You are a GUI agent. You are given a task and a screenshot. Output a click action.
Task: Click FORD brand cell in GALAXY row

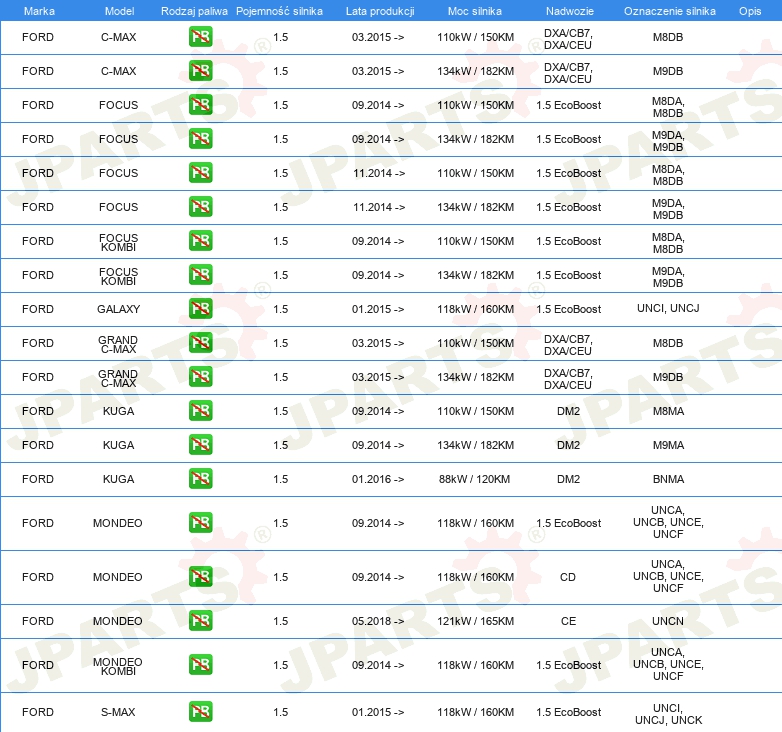[38, 309]
